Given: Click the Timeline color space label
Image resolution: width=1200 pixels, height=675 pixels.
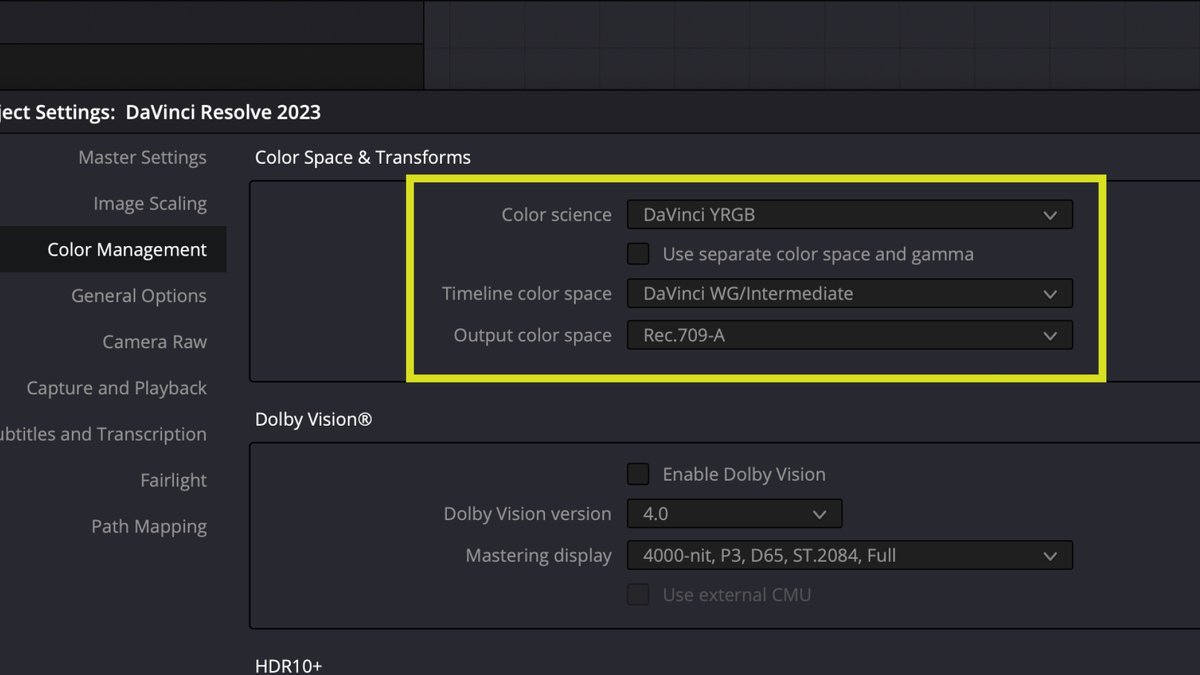Looking at the screenshot, I should click(x=527, y=294).
